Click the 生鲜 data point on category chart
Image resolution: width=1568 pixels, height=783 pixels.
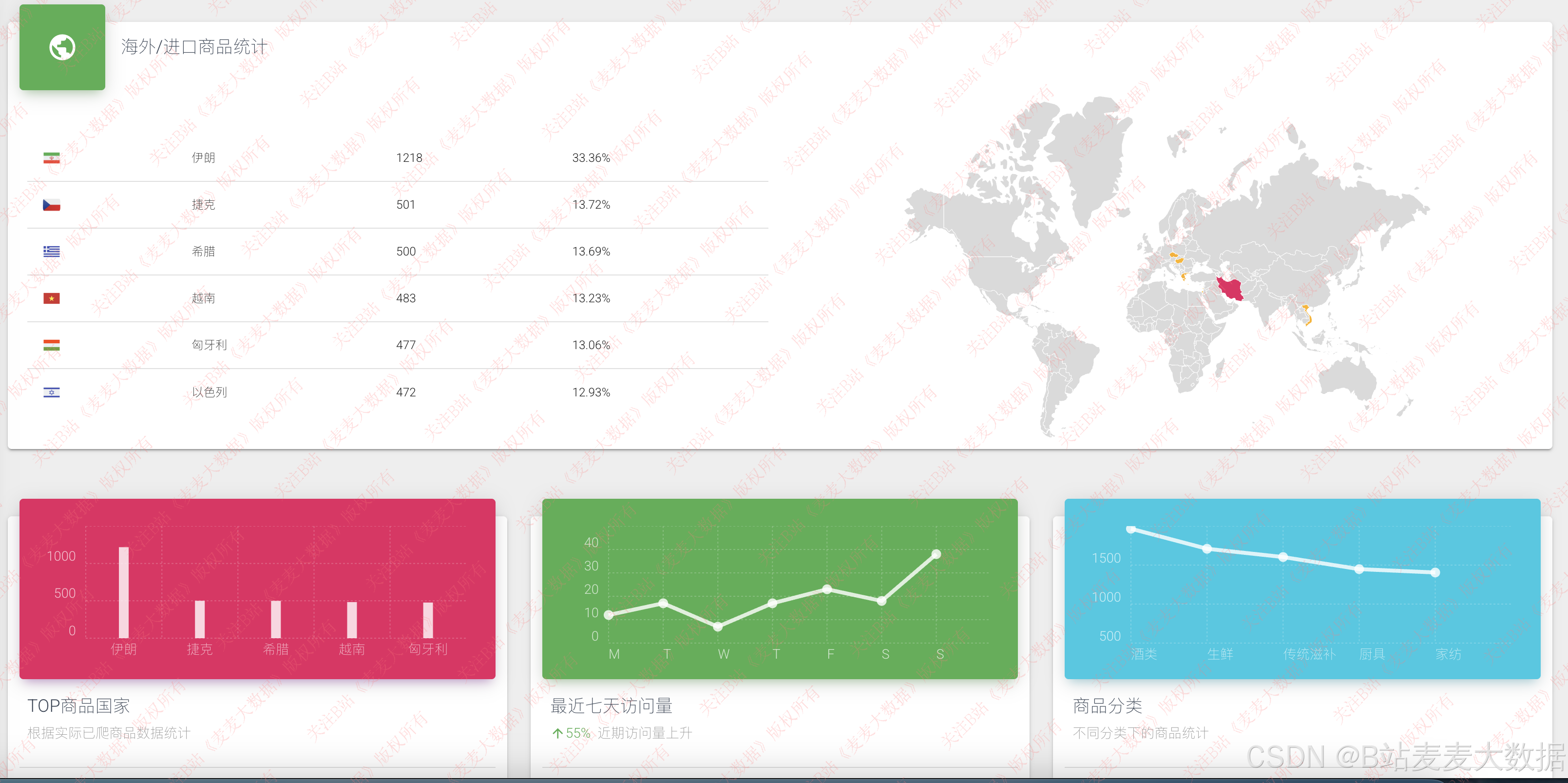coord(1207,548)
